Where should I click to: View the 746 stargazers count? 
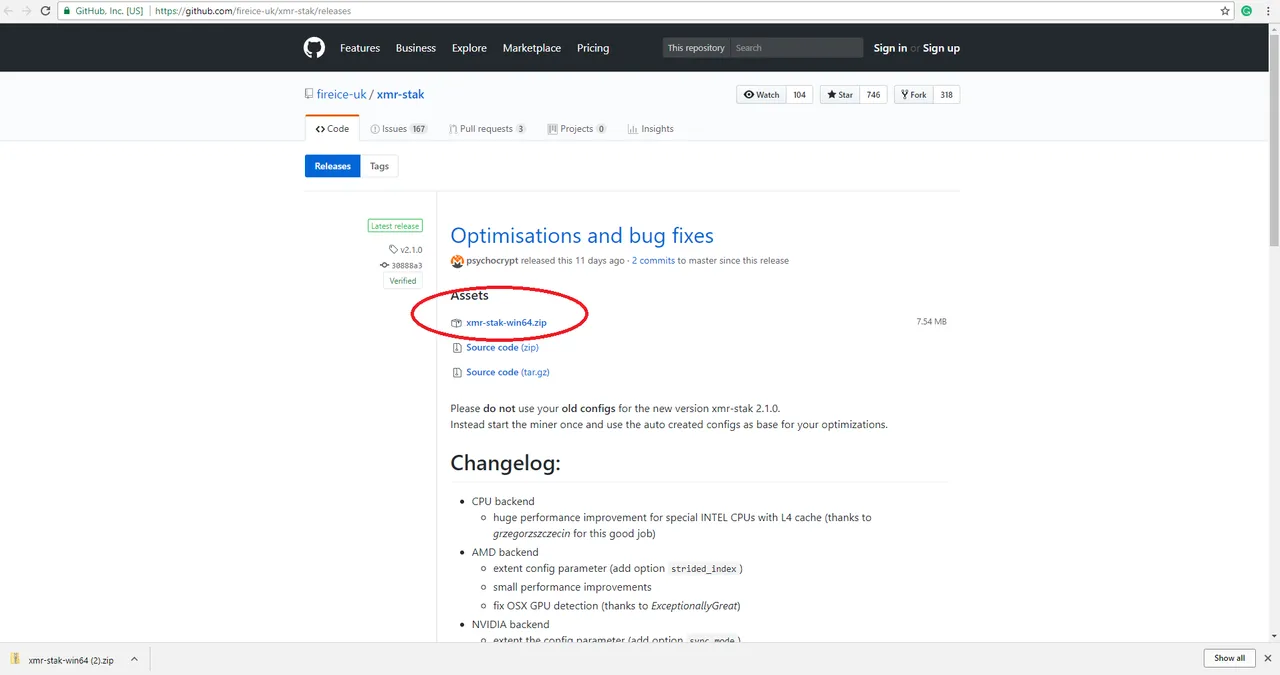coord(873,95)
